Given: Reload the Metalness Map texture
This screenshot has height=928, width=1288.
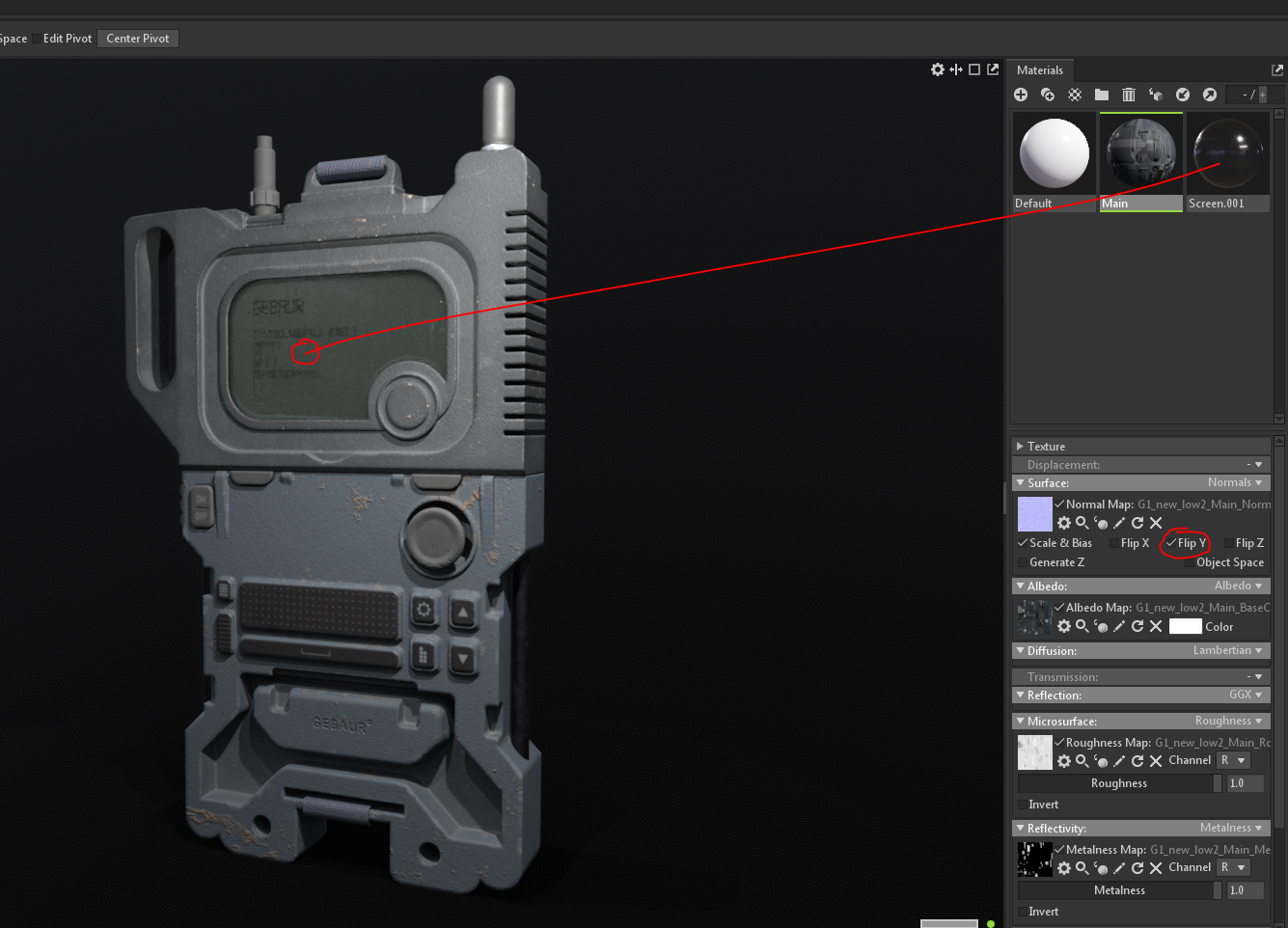Looking at the screenshot, I should [x=1137, y=868].
